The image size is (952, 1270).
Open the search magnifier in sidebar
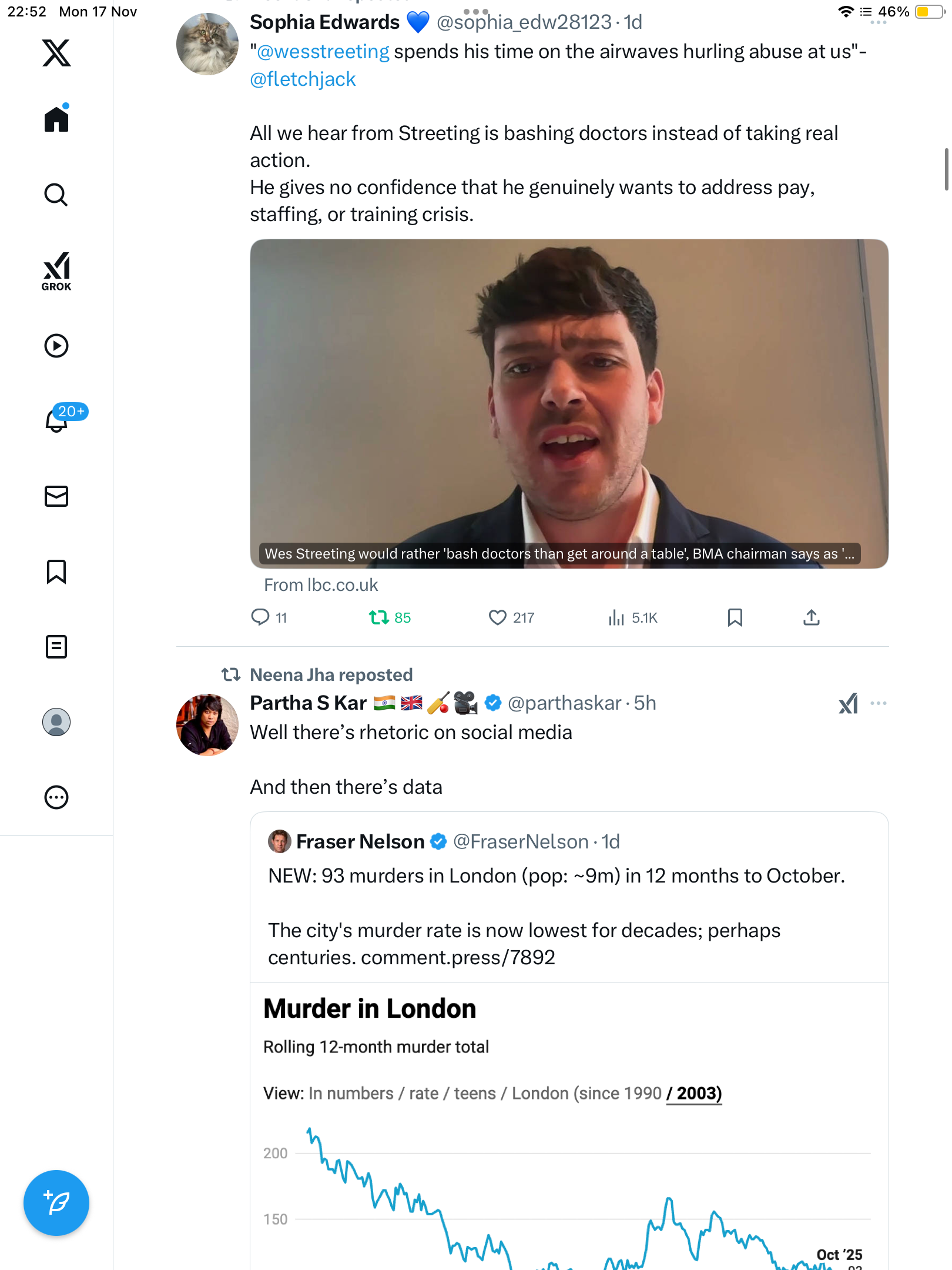click(56, 195)
